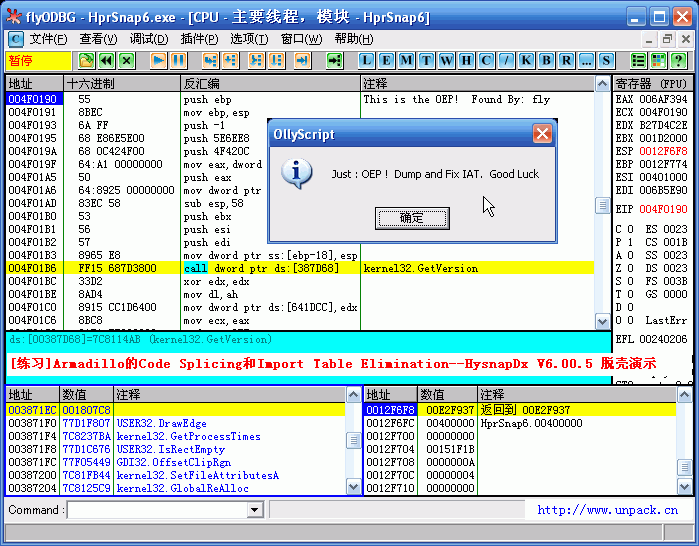This screenshot has width=699, height=546.
Task: Open the 选项 (Options) menu
Action: (x=249, y=39)
